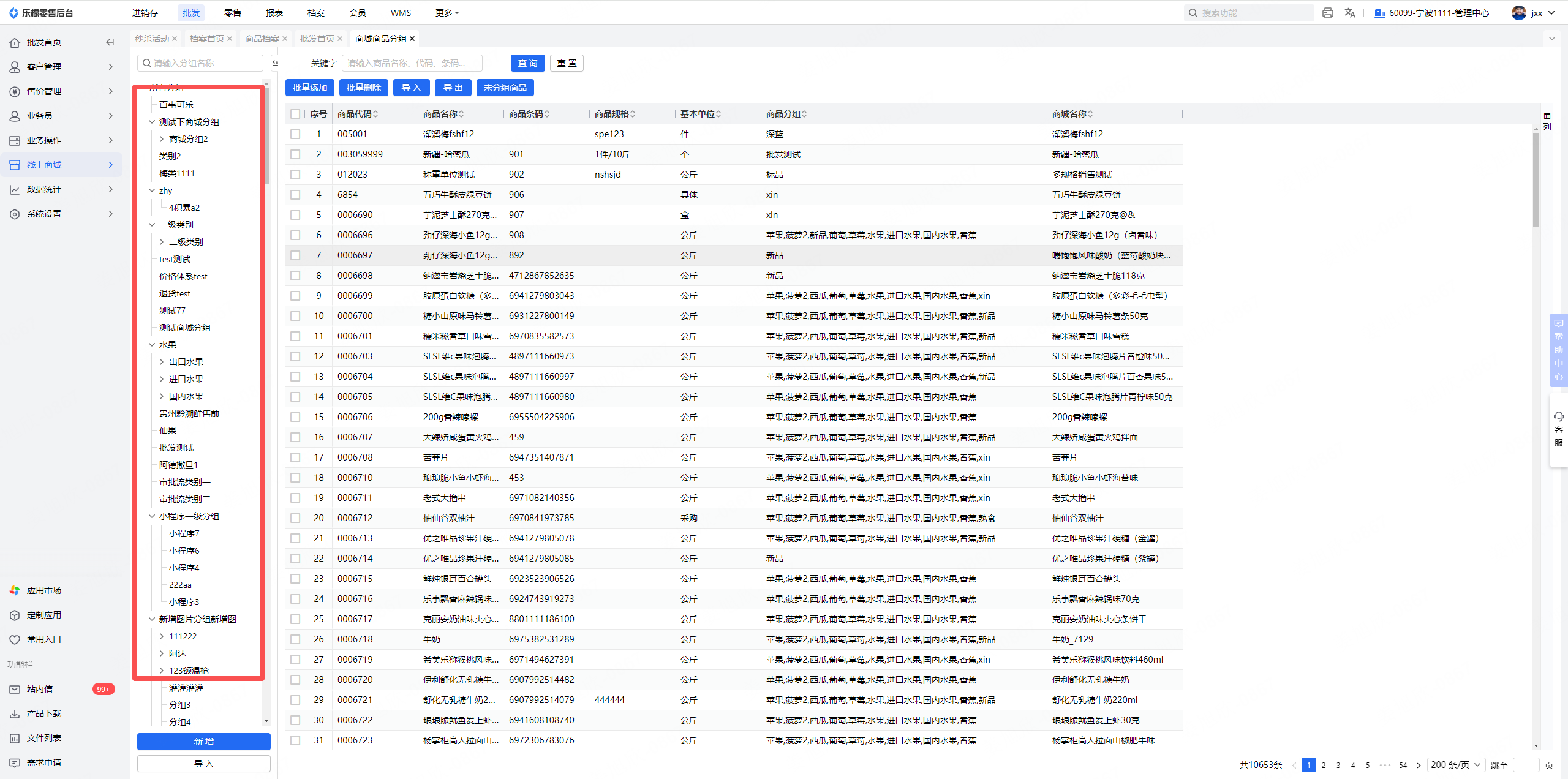This screenshot has width=1568, height=779.
Task: Open 客服 customer service widget
Action: (1559, 429)
